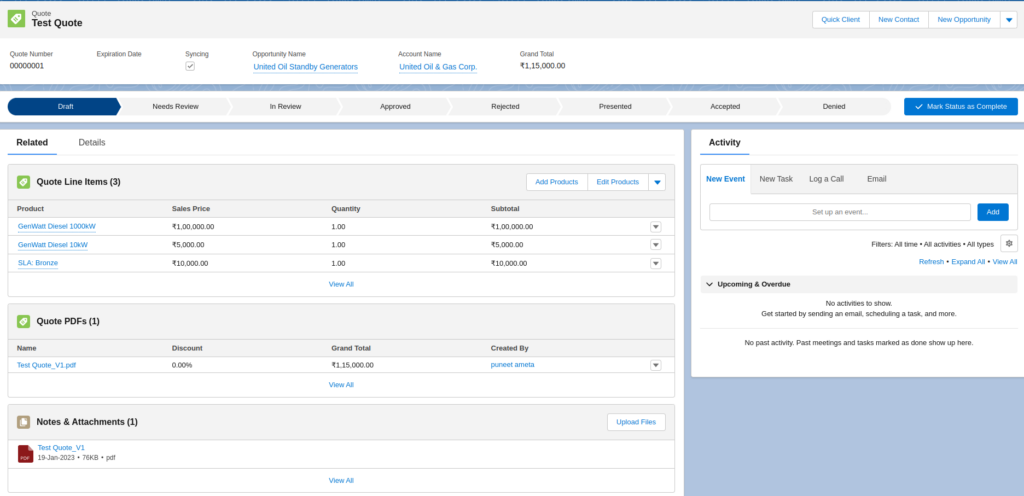Click Mark Status as Complete button
Viewport: 1024px width, 496px height.
click(x=960, y=106)
